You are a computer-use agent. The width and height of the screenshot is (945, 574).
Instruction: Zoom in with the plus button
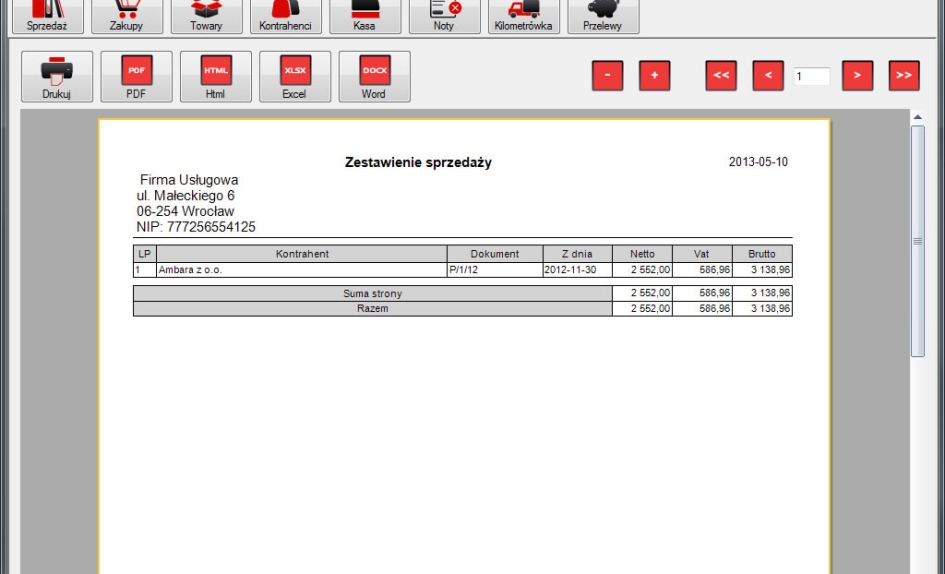point(655,76)
